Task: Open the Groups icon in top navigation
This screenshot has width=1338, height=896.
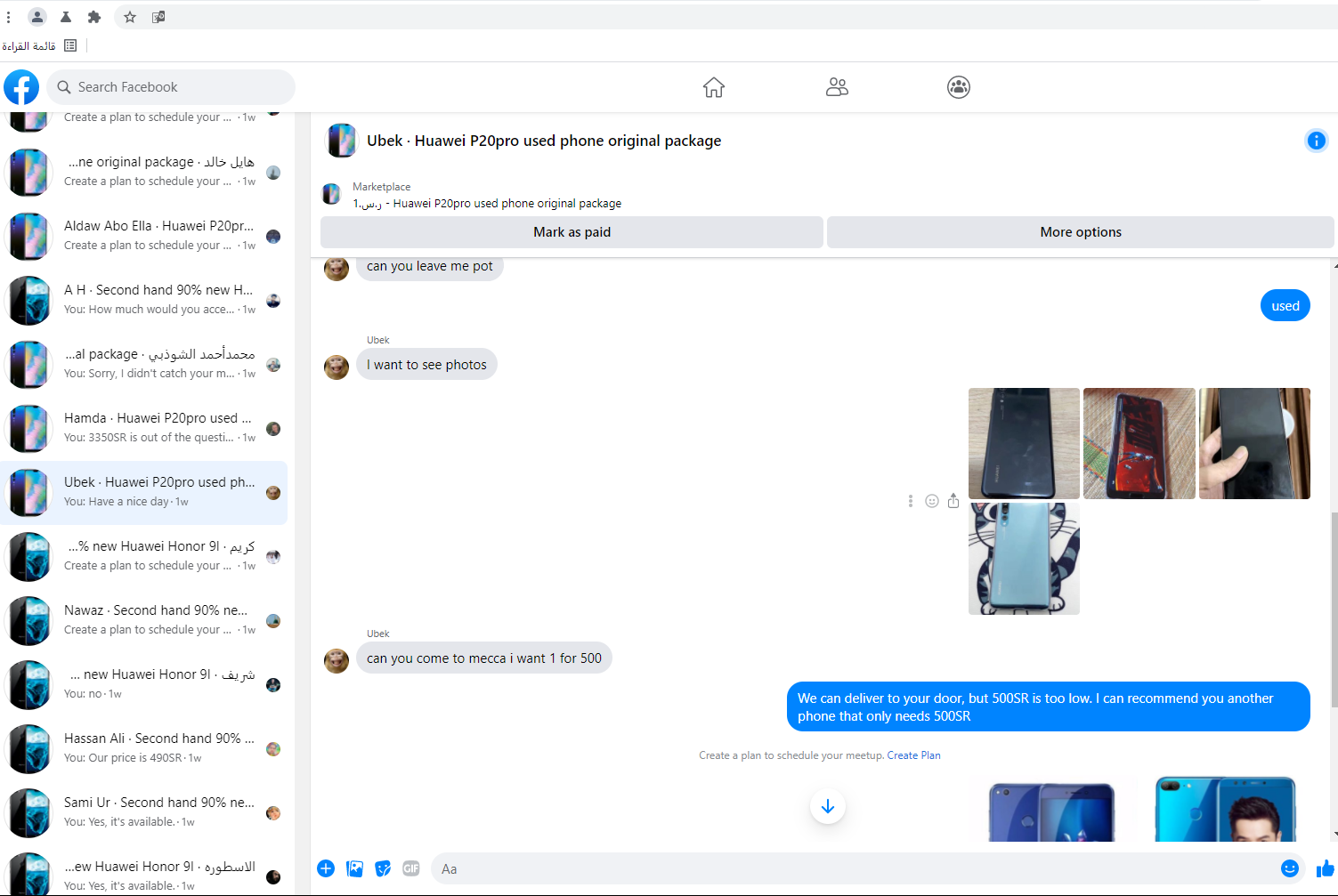Action: point(959,87)
